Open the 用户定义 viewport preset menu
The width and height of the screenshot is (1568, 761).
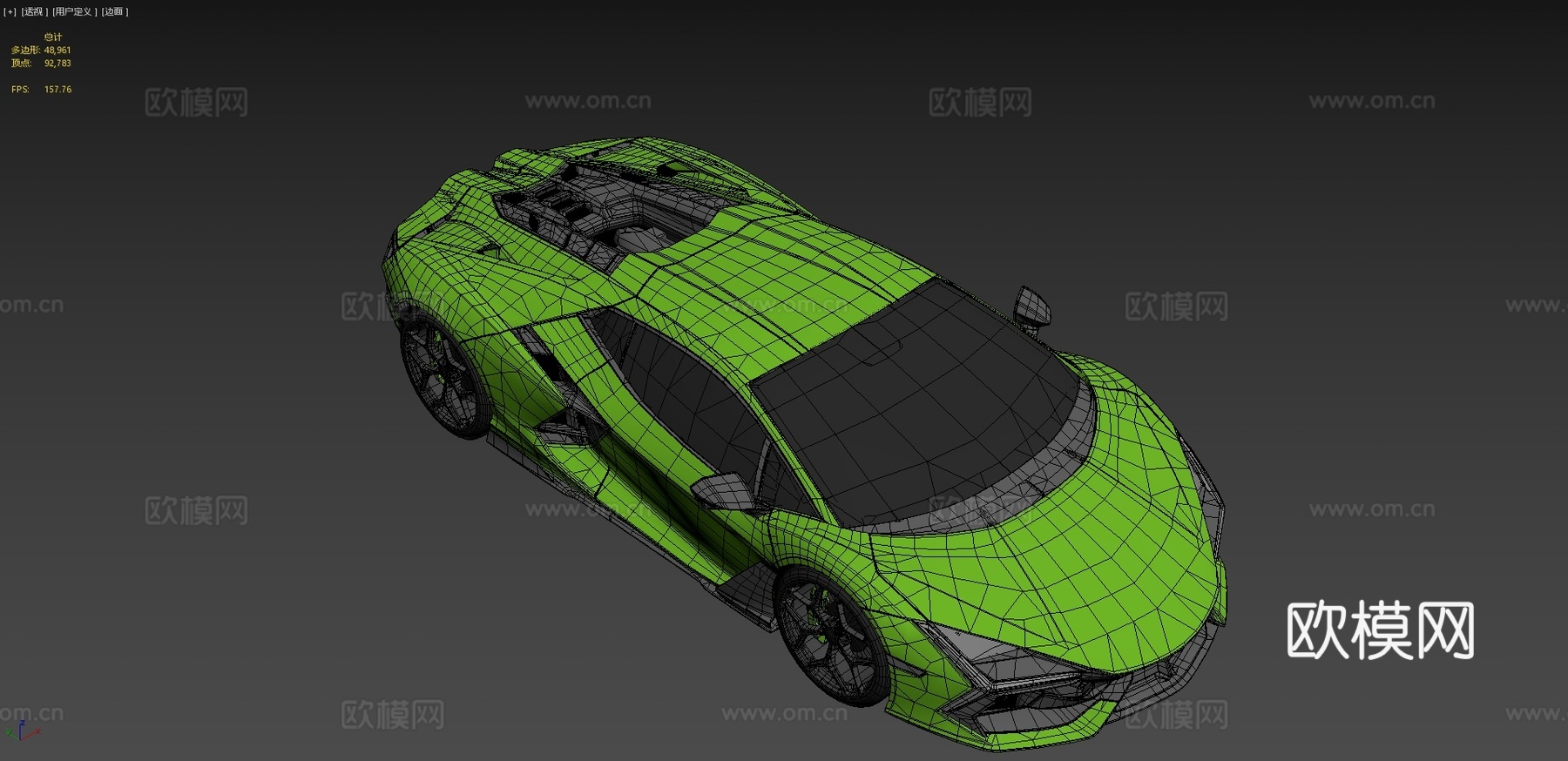click(x=73, y=11)
